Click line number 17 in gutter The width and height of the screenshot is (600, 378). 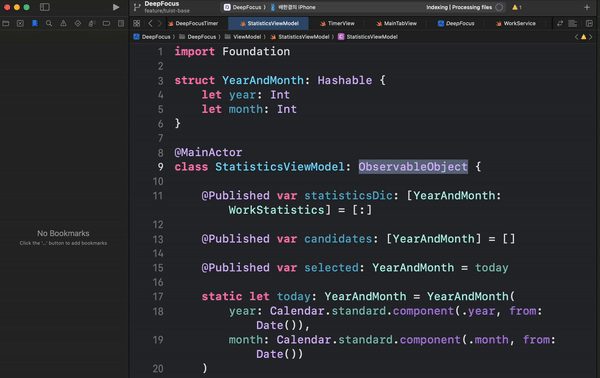(158, 297)
